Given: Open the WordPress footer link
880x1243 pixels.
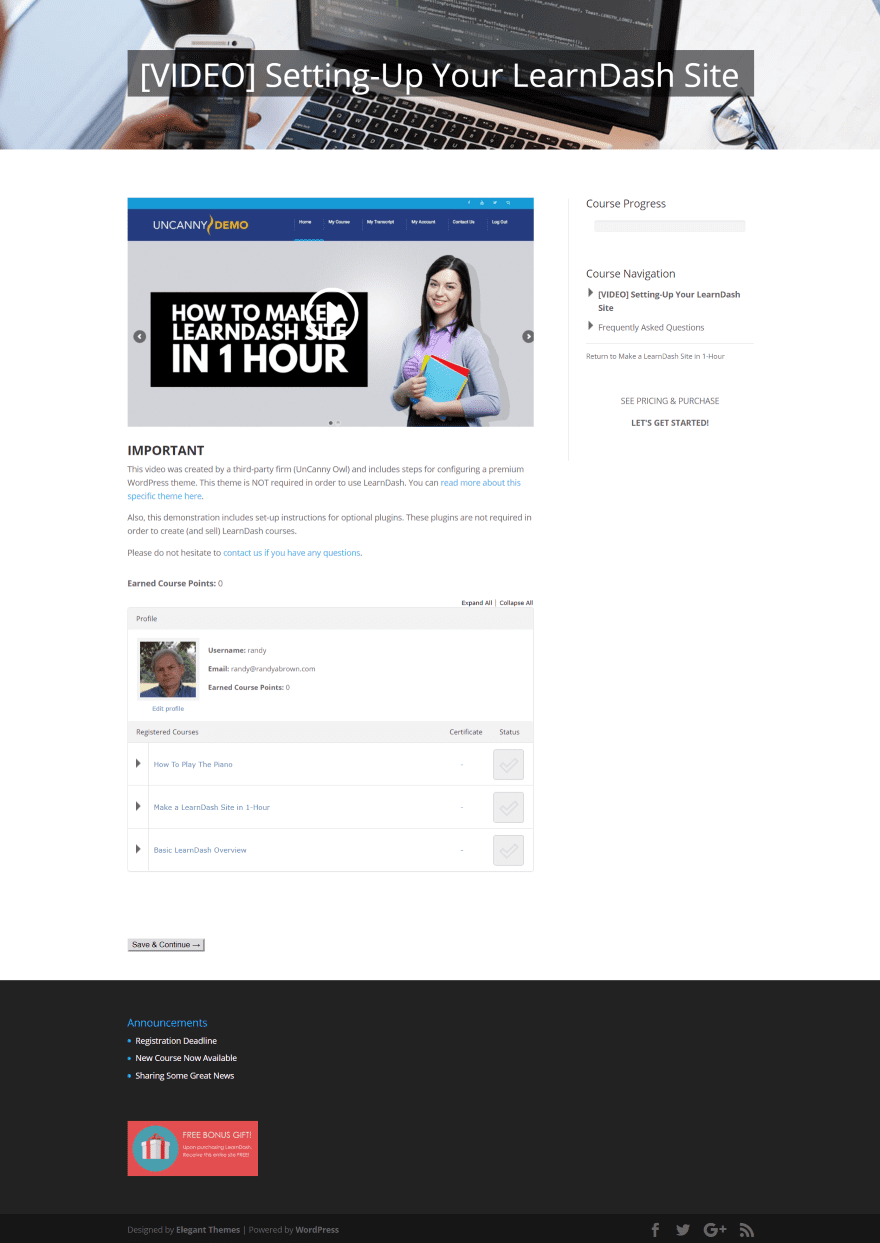Looking at the screenshot, I should click(x=317, y=1230).
